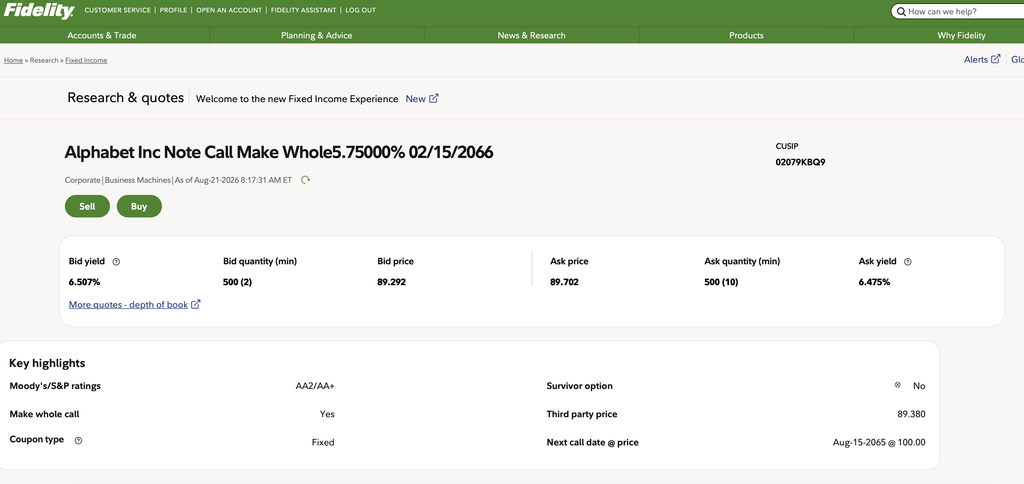1024x484 pixels.
Task: Click the Fixed Income breadcrumb
Action: (x=86, y=60)
